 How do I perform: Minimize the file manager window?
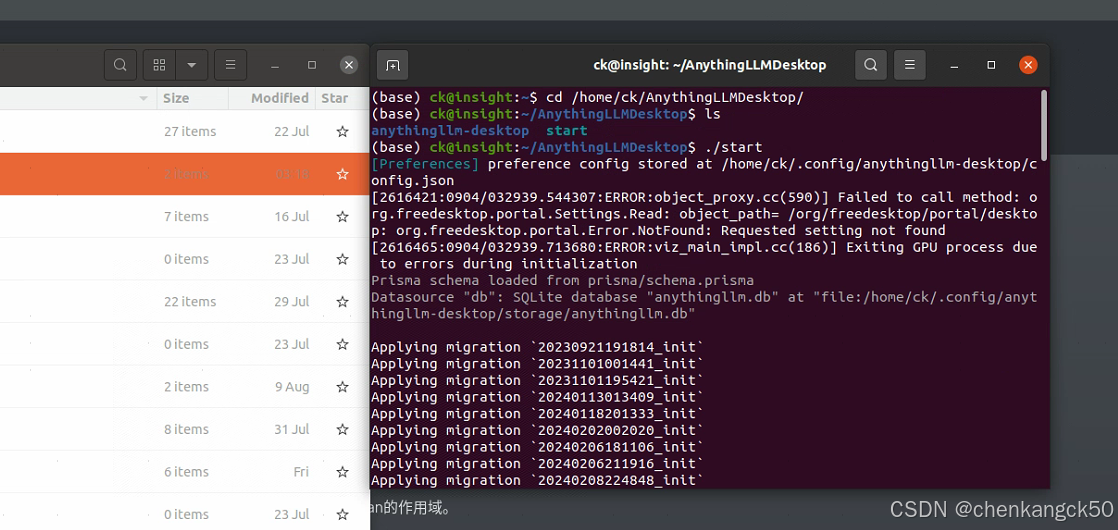coord(275,65)
